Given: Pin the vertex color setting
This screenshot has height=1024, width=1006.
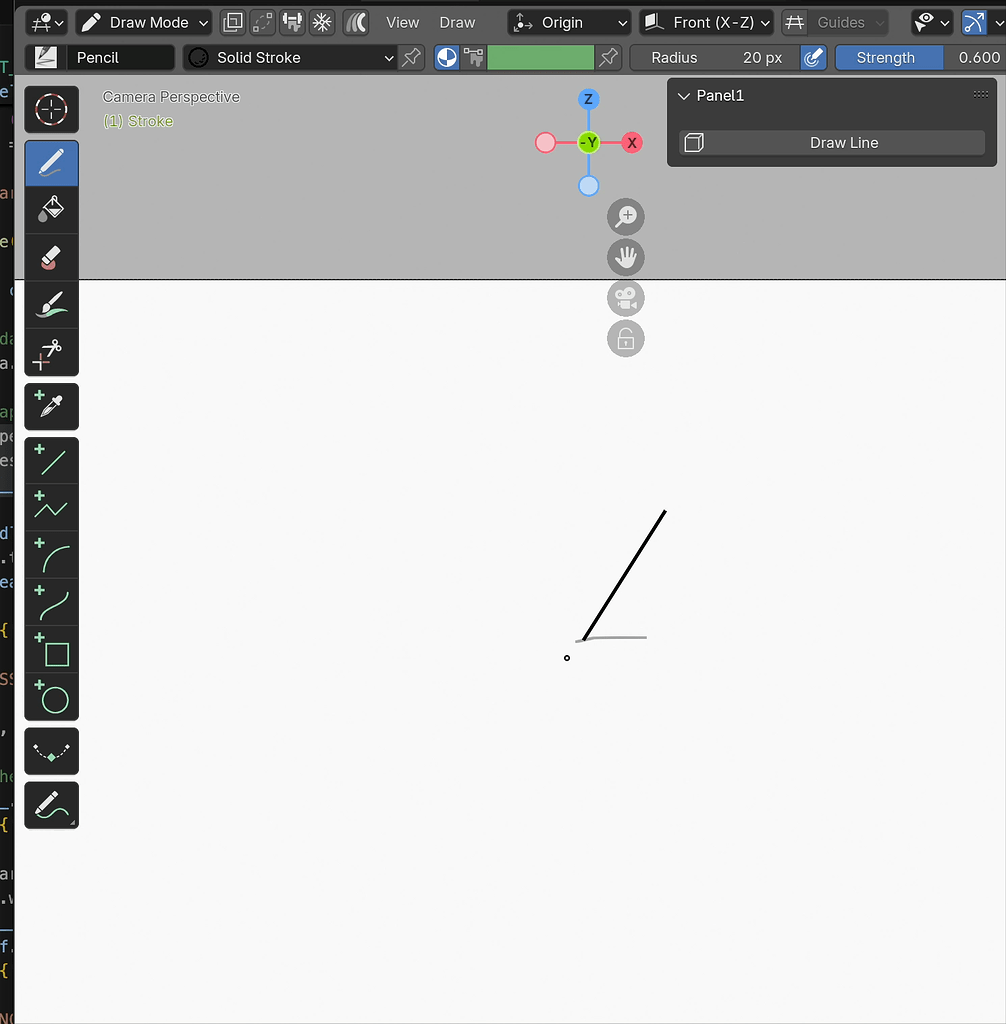Looking at the screenshot, I should [608, 57].
